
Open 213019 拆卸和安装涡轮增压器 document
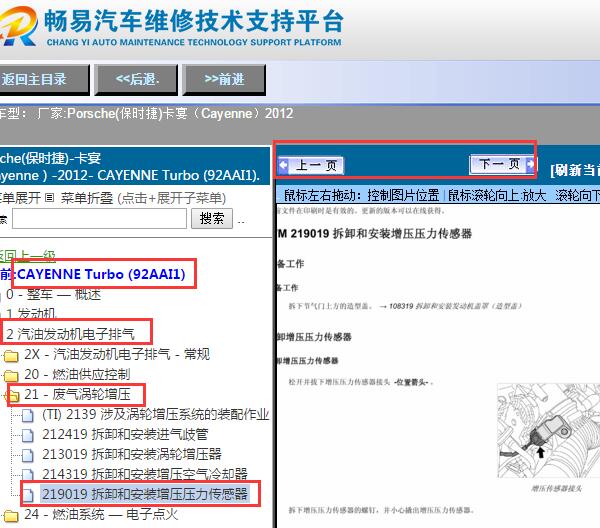pos(132,454)
